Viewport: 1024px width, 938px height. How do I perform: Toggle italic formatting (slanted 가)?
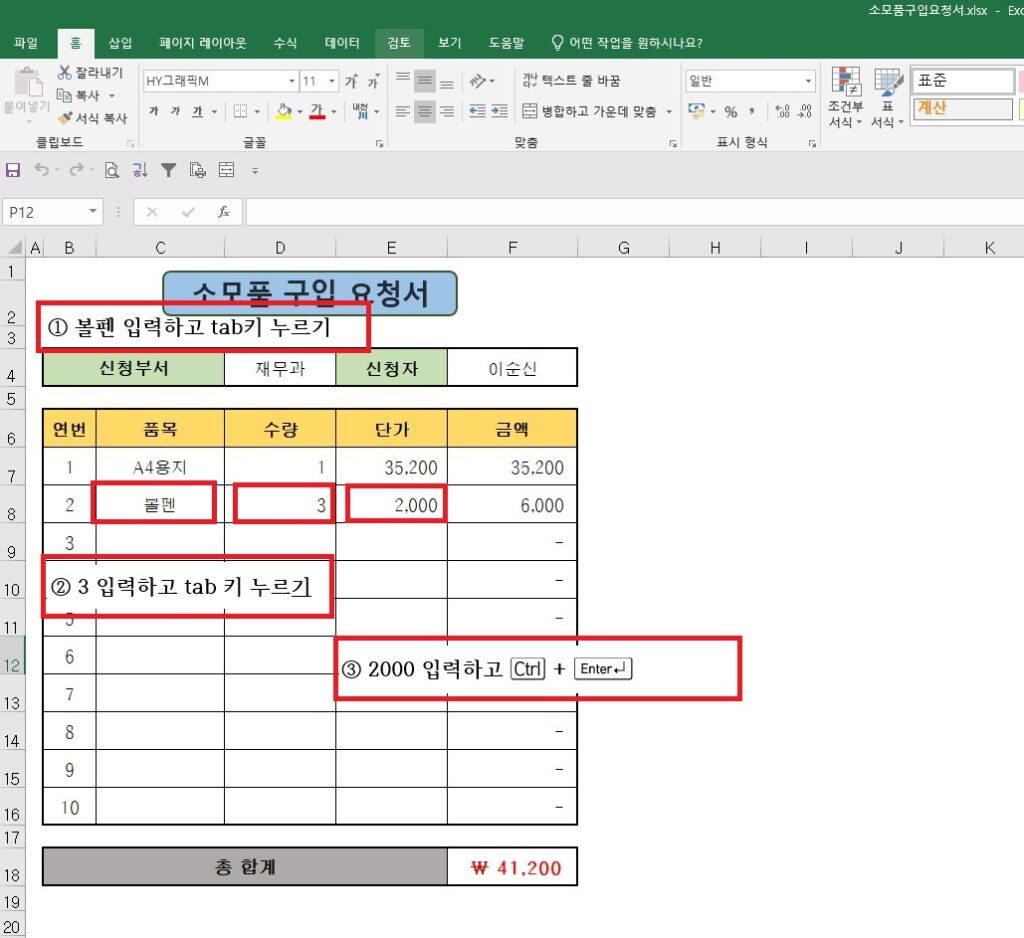(x=175, y=111)
